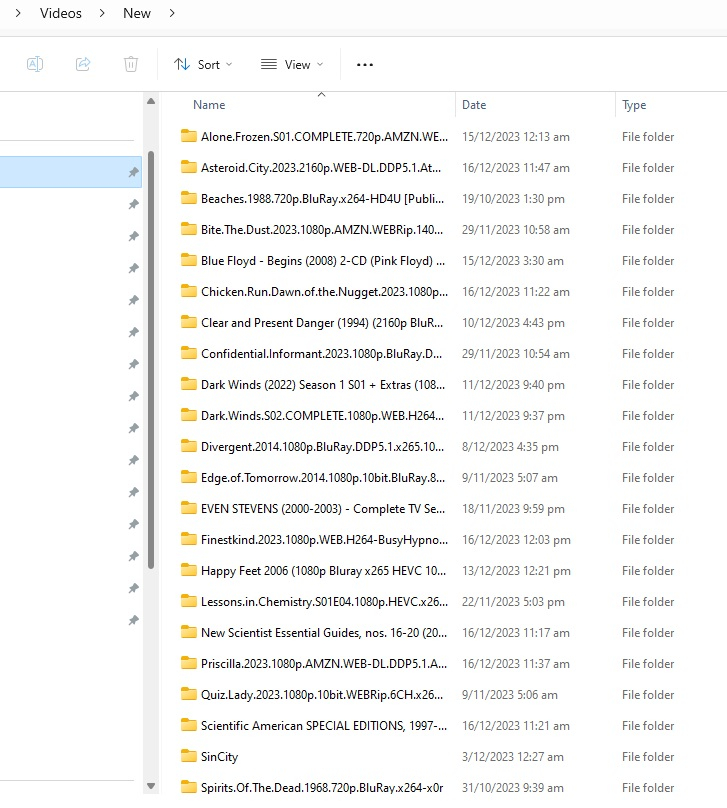727x808 pixels.
Task: Click folder icon of Asteroid.City.2023 folder
Action: pyautogui.click(x=189, y=167)
